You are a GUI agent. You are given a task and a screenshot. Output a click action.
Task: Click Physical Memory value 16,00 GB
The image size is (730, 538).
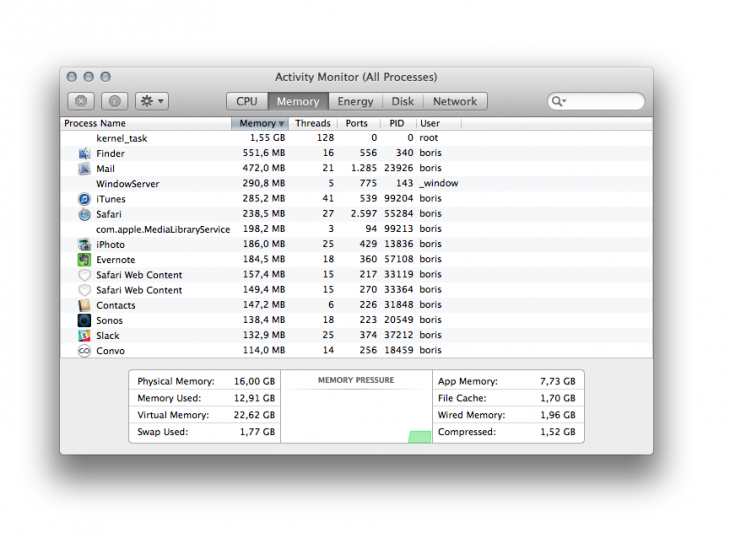(x=254, y=381)
